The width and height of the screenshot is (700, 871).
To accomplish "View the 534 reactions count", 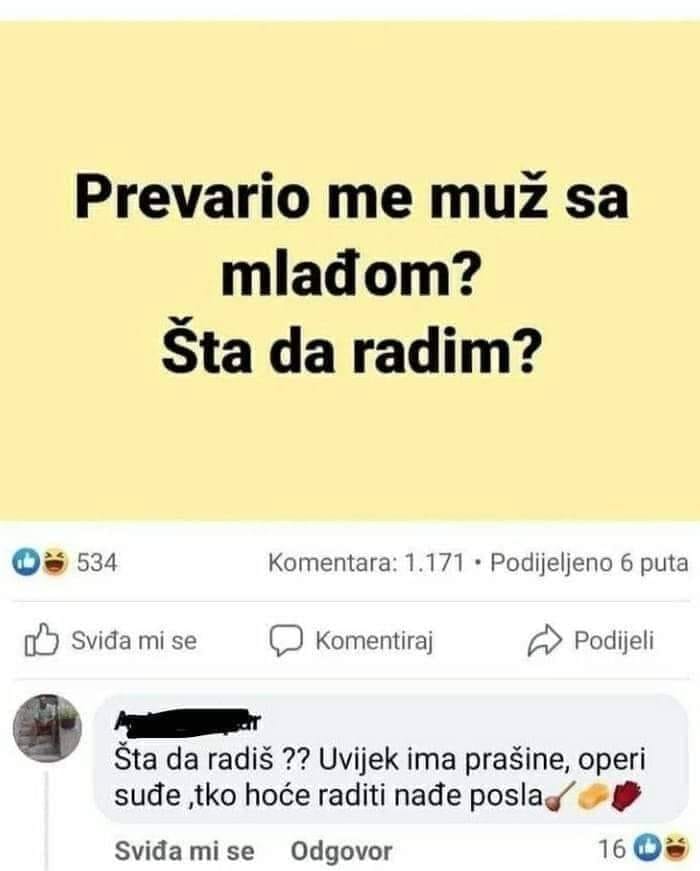I will click(97, 562).
